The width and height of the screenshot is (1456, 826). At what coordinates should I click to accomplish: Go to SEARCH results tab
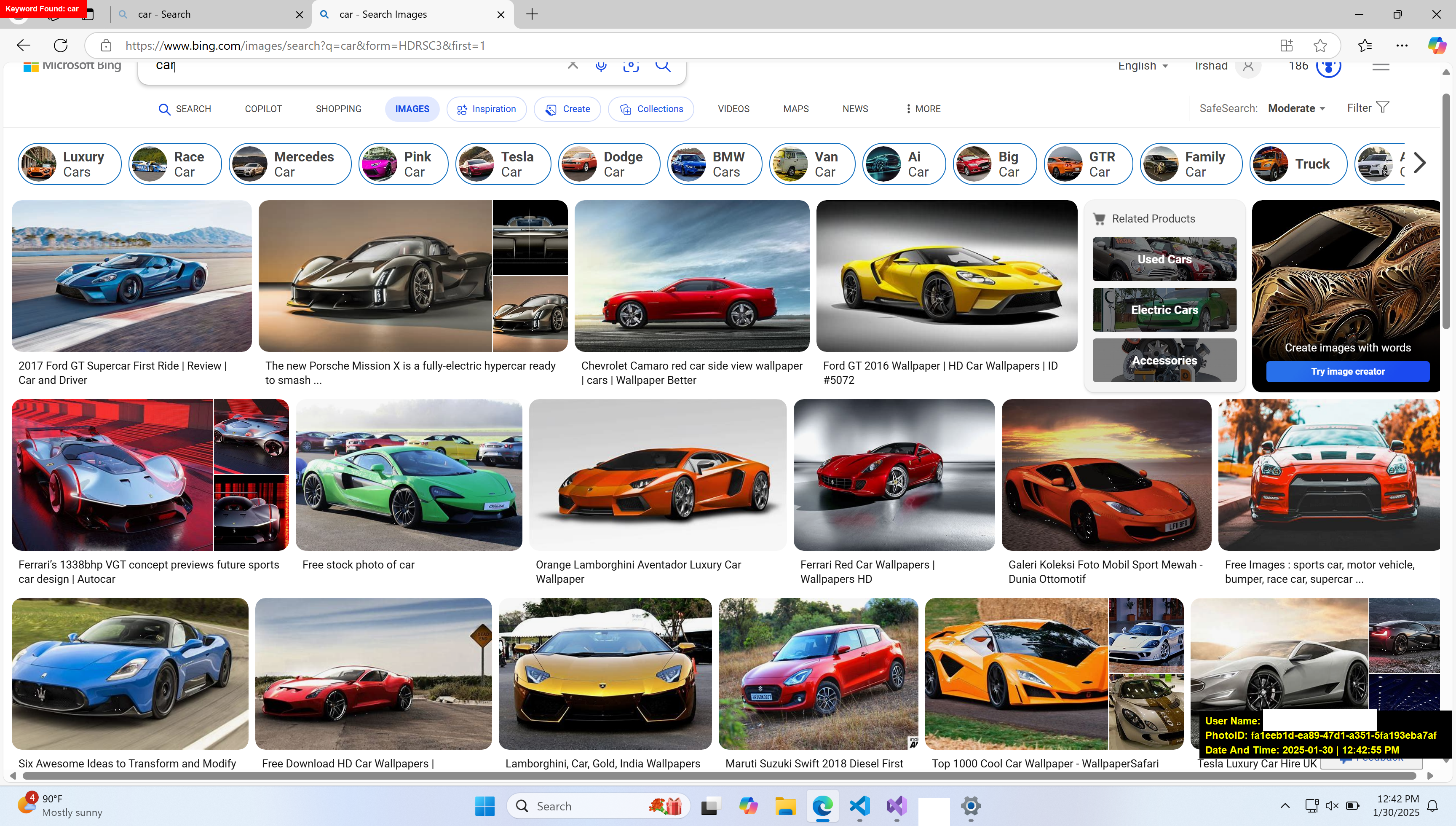click(185, 109)
